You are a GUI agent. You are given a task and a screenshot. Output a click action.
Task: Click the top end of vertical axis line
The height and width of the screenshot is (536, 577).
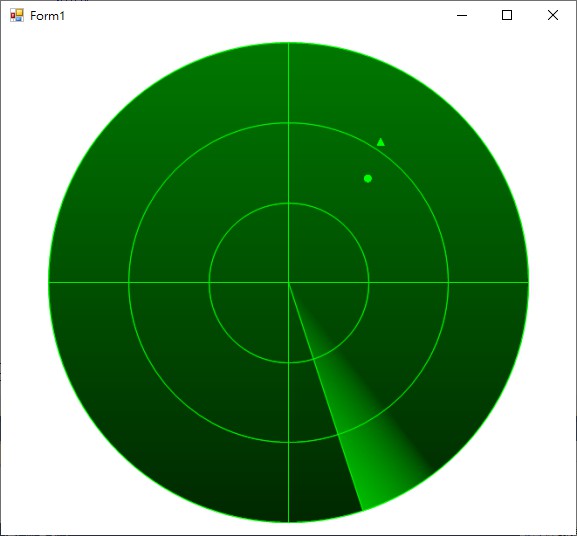coord(289,43)
